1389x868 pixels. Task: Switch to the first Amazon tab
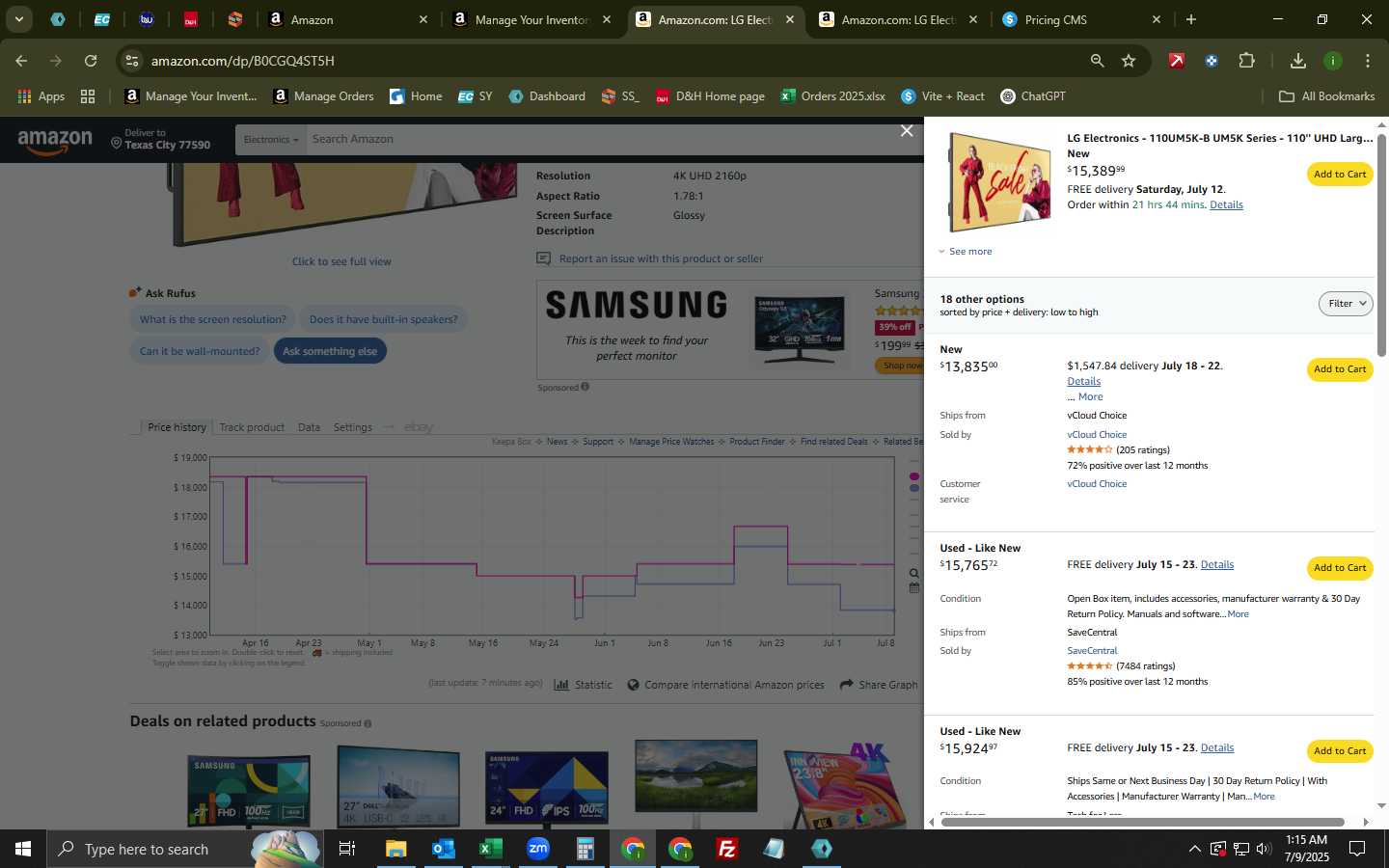tap(347, 19)
